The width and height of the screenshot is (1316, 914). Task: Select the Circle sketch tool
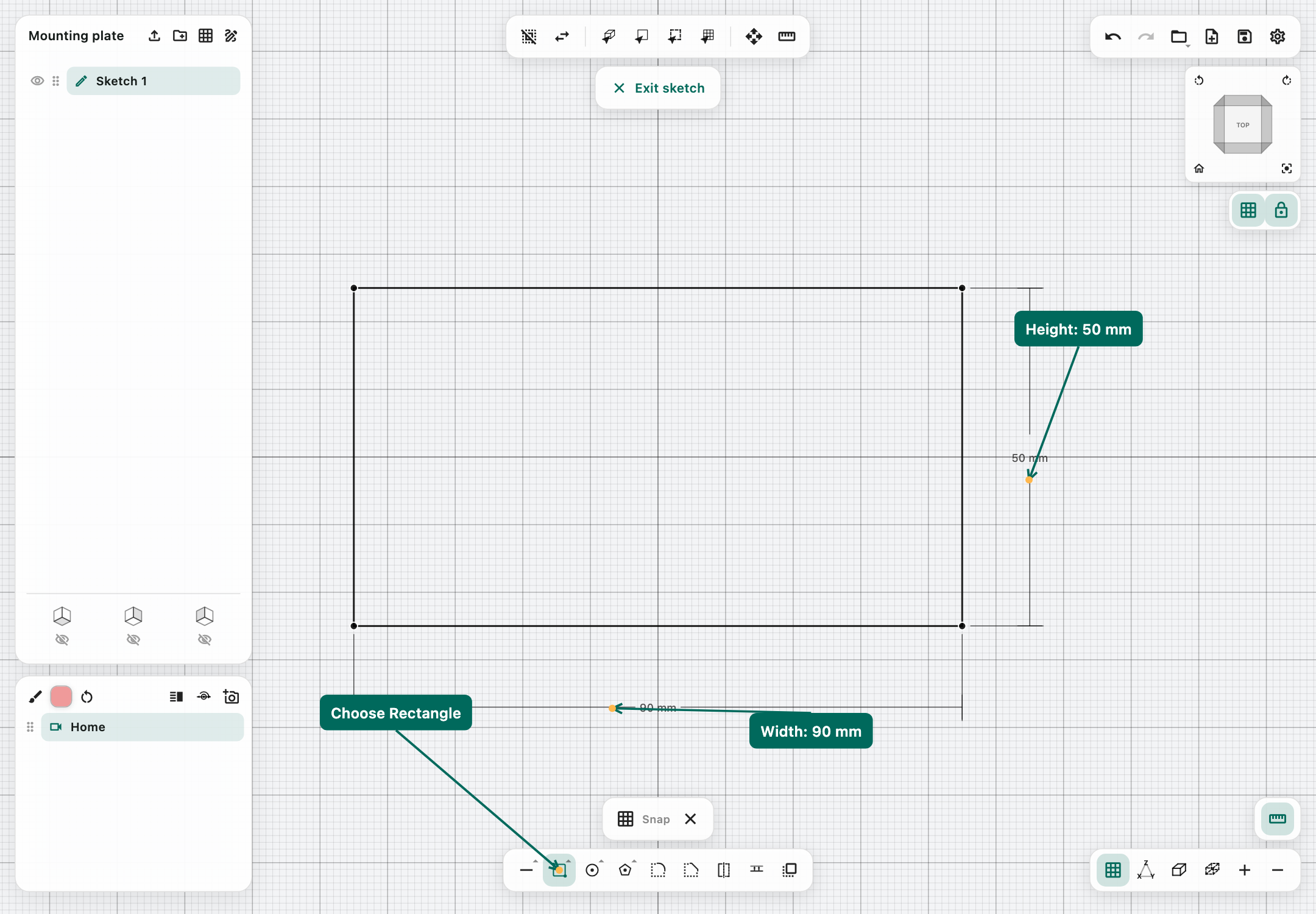coord(592,870)
